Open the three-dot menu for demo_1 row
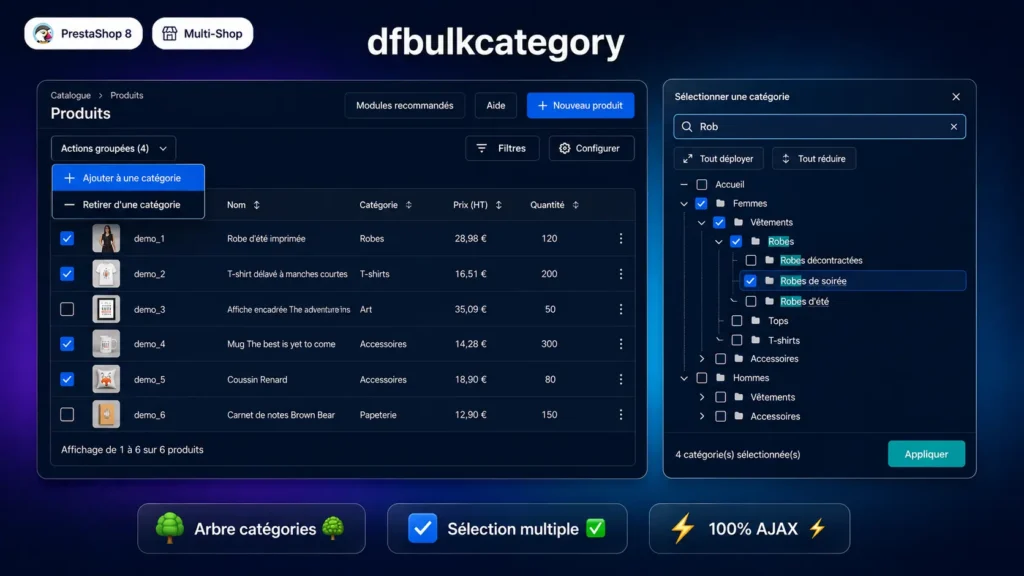The image size is (1024, 576). point(620,238)
